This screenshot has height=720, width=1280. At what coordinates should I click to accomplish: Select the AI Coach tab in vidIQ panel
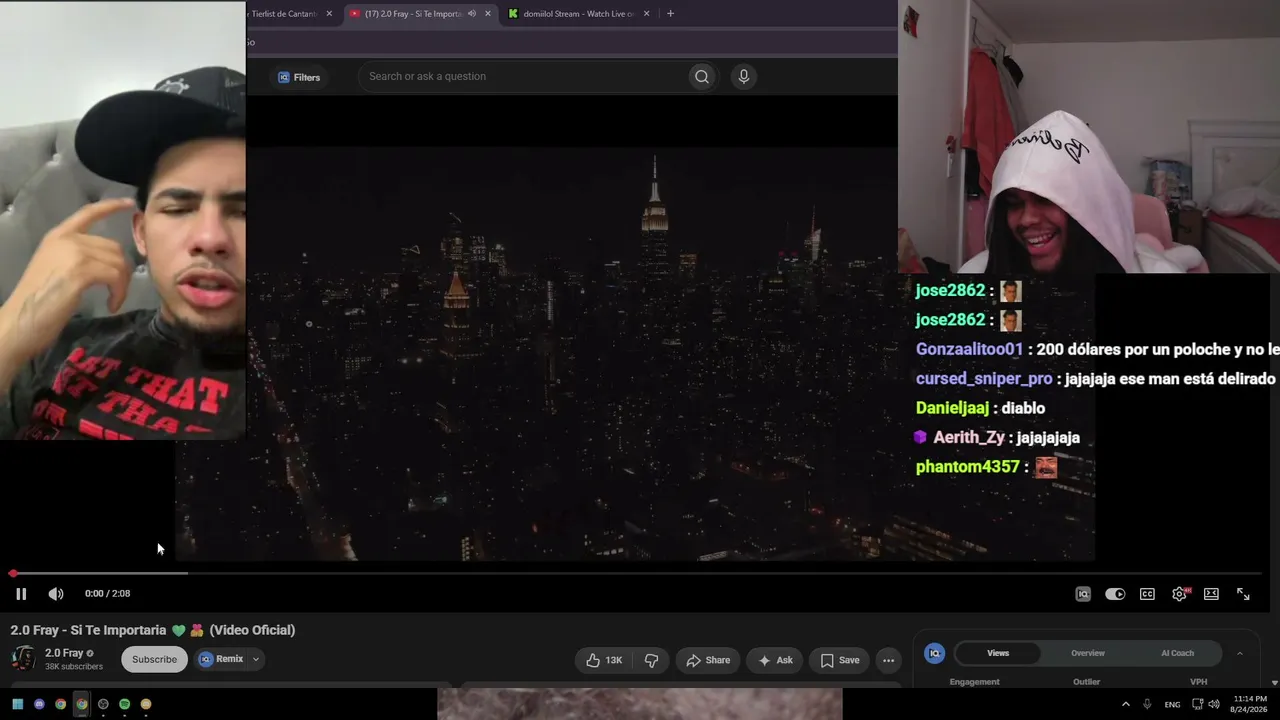(1177, 653)
